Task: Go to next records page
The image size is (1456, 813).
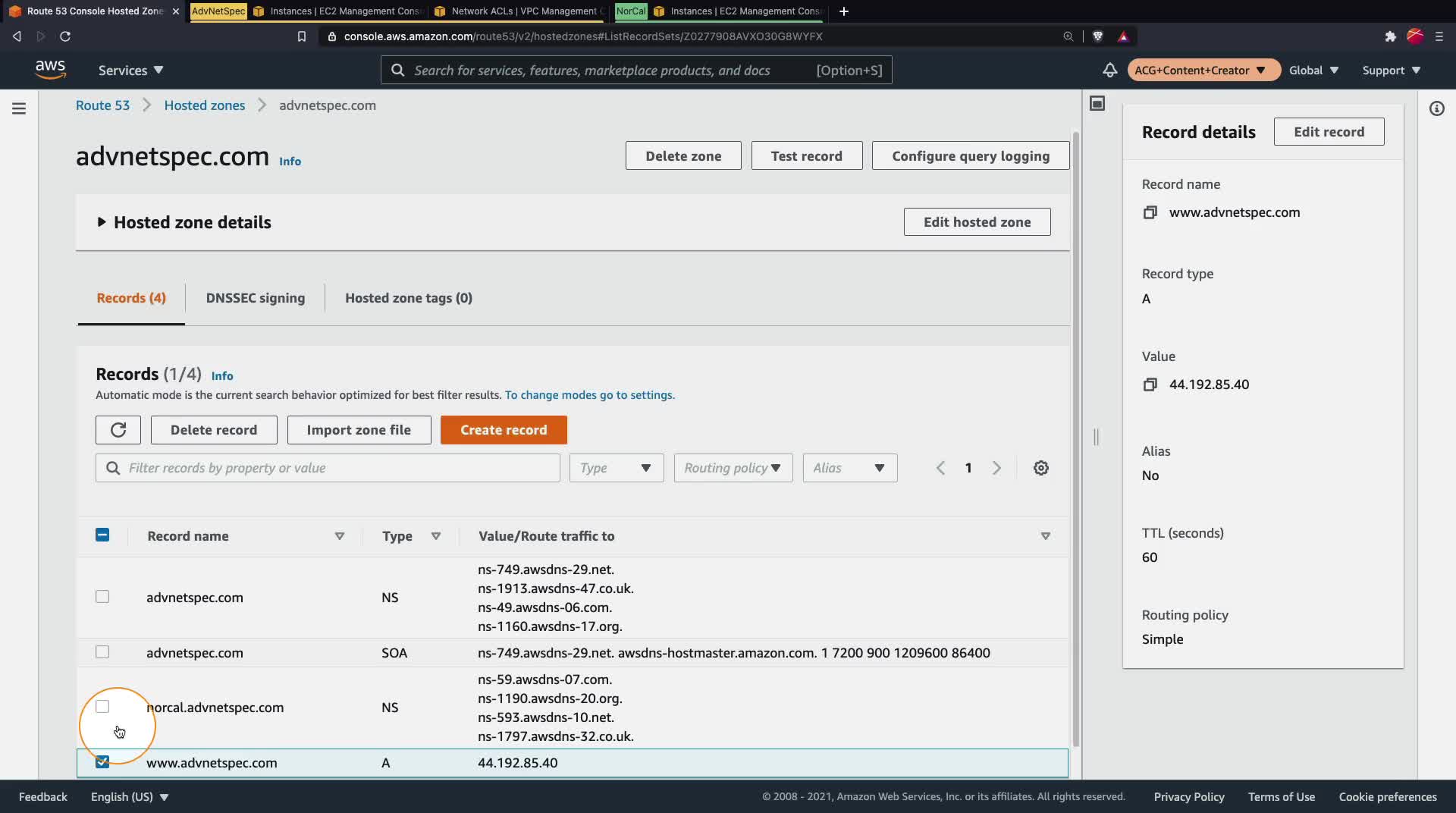Action: coord(996,468)
